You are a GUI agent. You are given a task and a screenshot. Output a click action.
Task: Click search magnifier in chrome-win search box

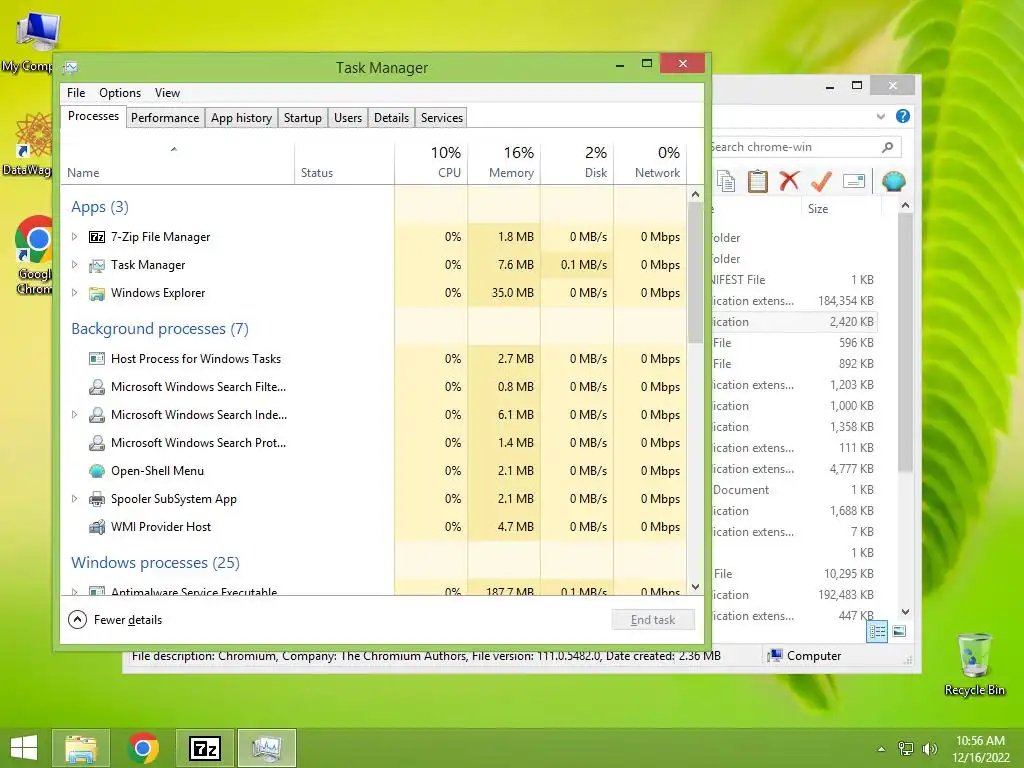point(888,147)
